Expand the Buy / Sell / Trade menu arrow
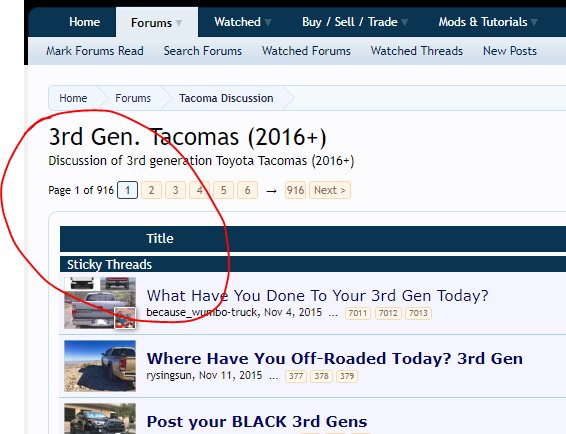 tap(405, 23)
